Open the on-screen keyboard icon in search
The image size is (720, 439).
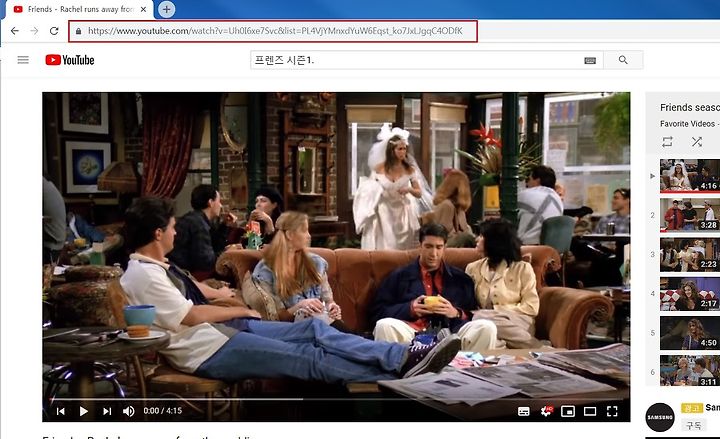pos(590,60)
